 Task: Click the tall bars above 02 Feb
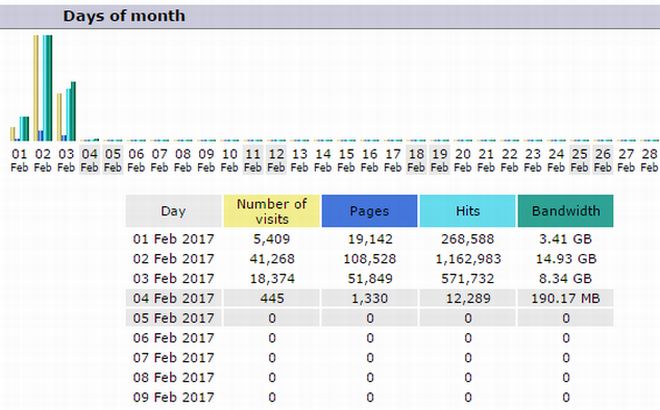tap(43, 88)
